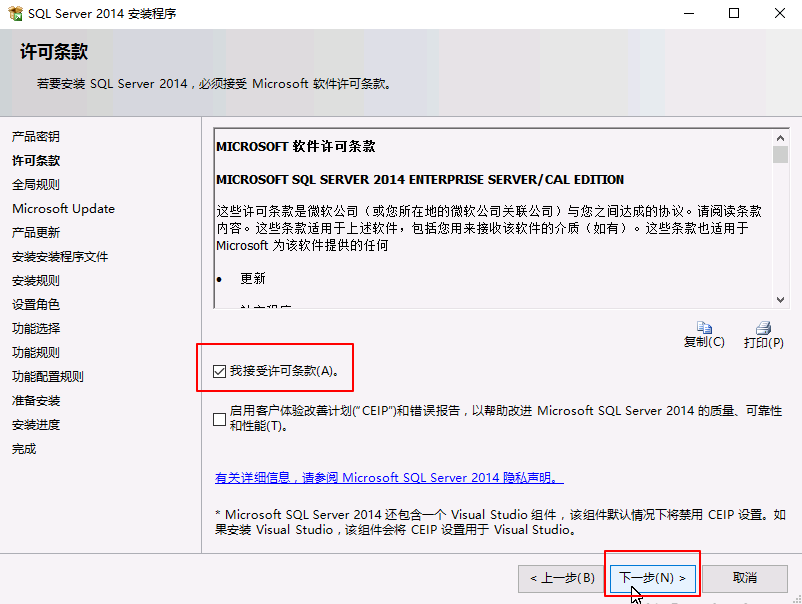Click the SQL Server icon in the title bar
802x604 pixels.
coord(18,13)
